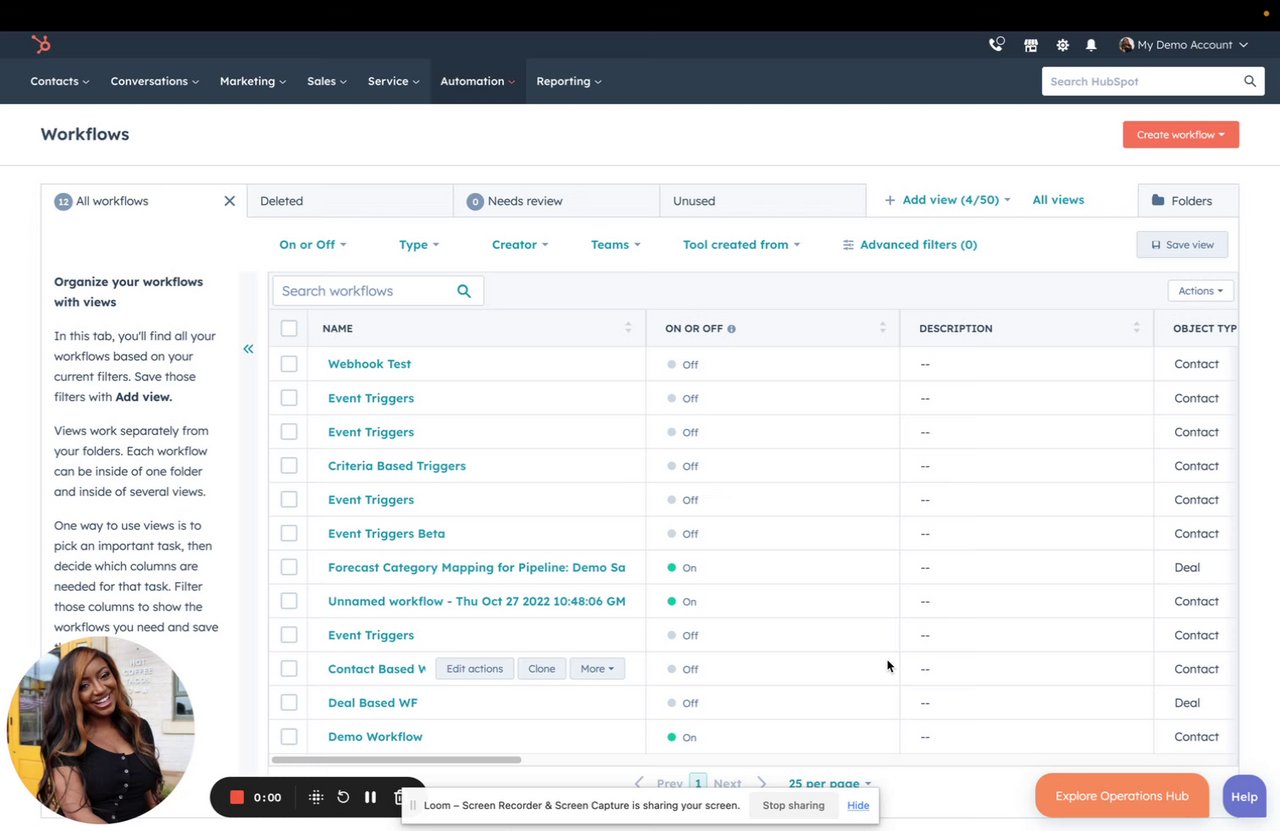The image size is (1280, 831).
Task: Open the Contacts navigation menu
Action: pyautogui.click(x=60, y=81)
